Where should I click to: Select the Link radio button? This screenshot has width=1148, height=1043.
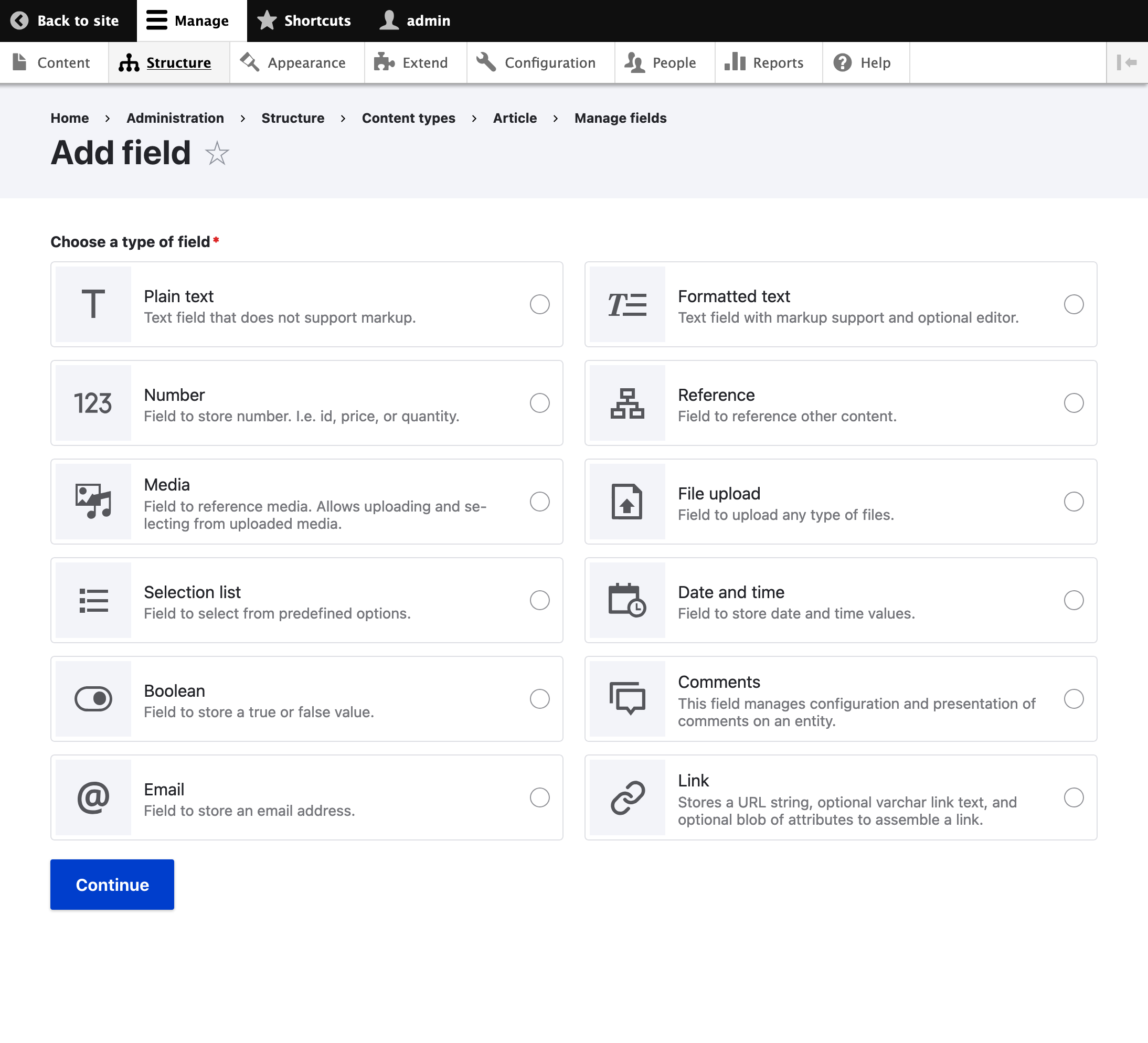click(x=1074, y=797)
